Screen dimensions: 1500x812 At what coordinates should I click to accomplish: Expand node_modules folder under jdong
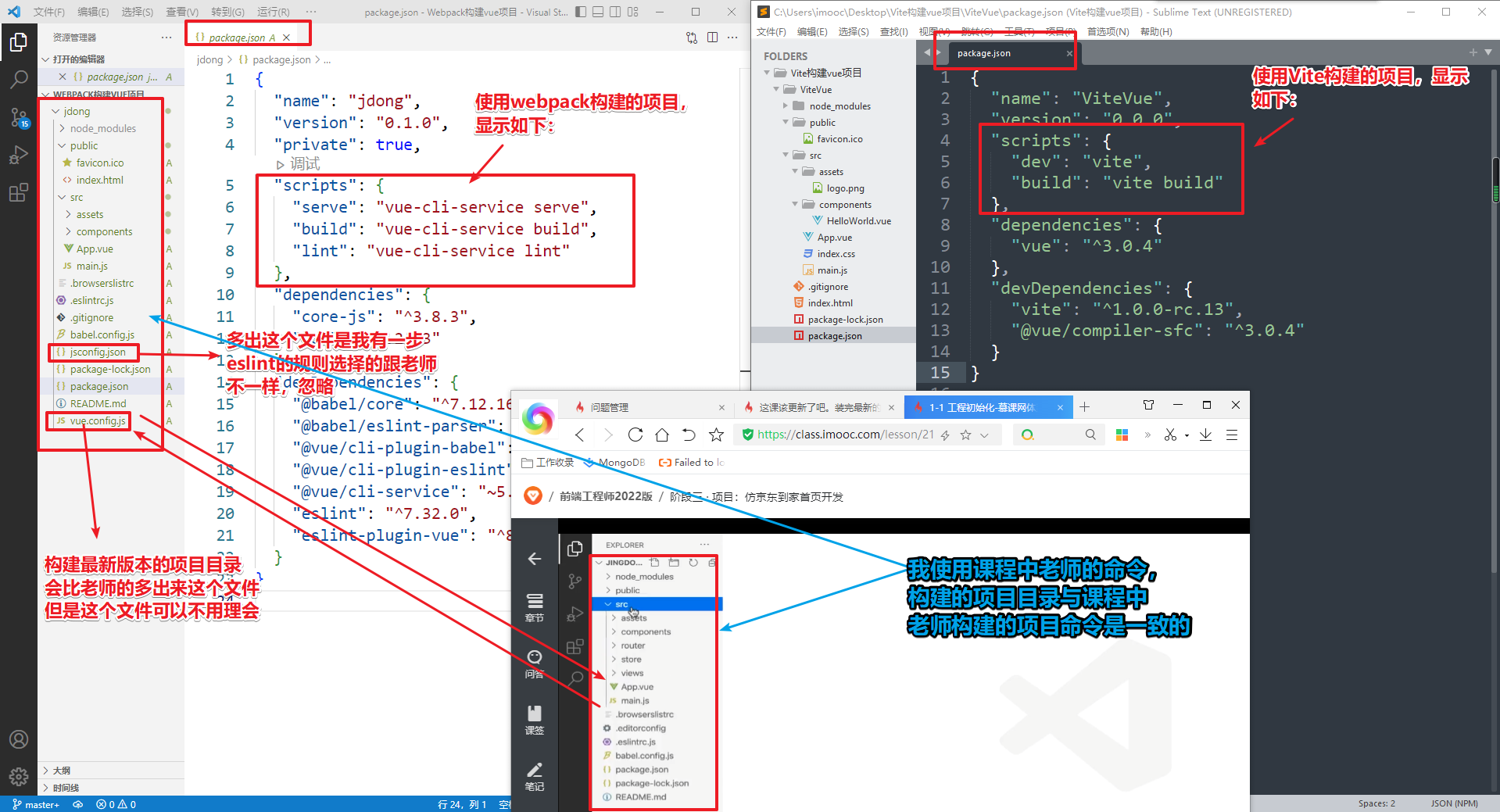point(62,128)
